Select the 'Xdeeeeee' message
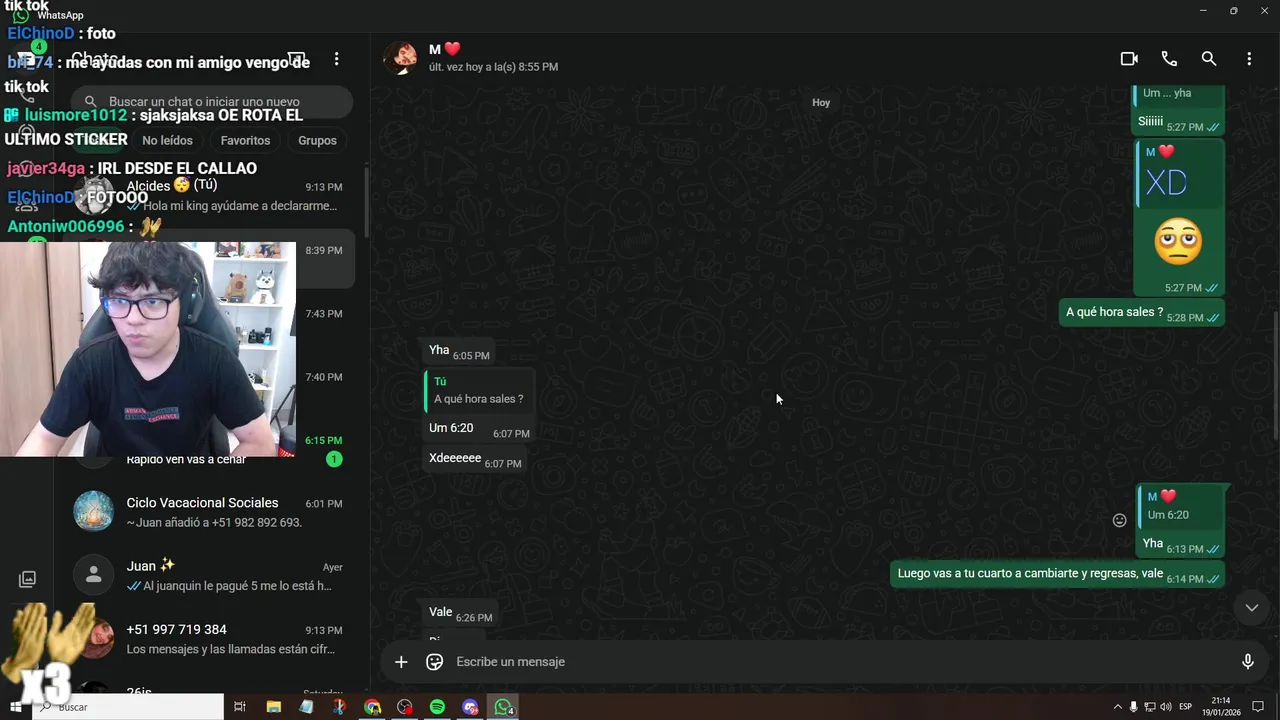 point(474,460)
